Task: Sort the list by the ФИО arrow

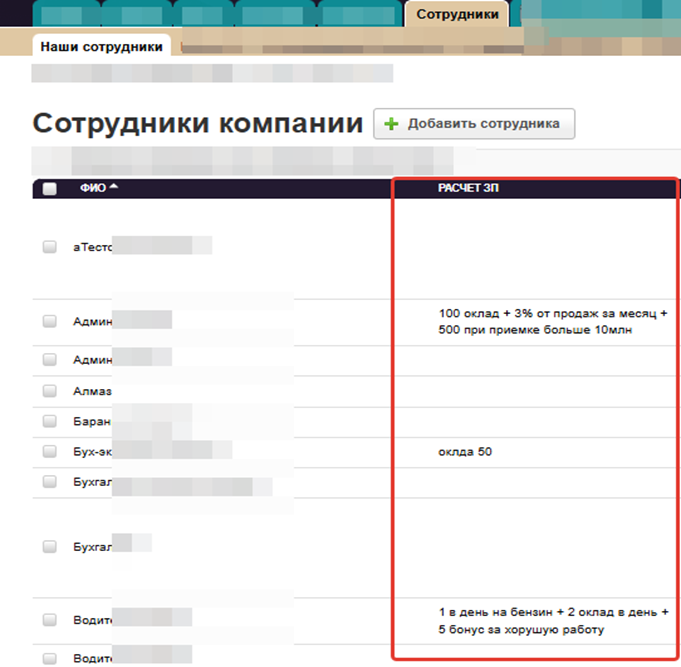Action: click(113, 188)
